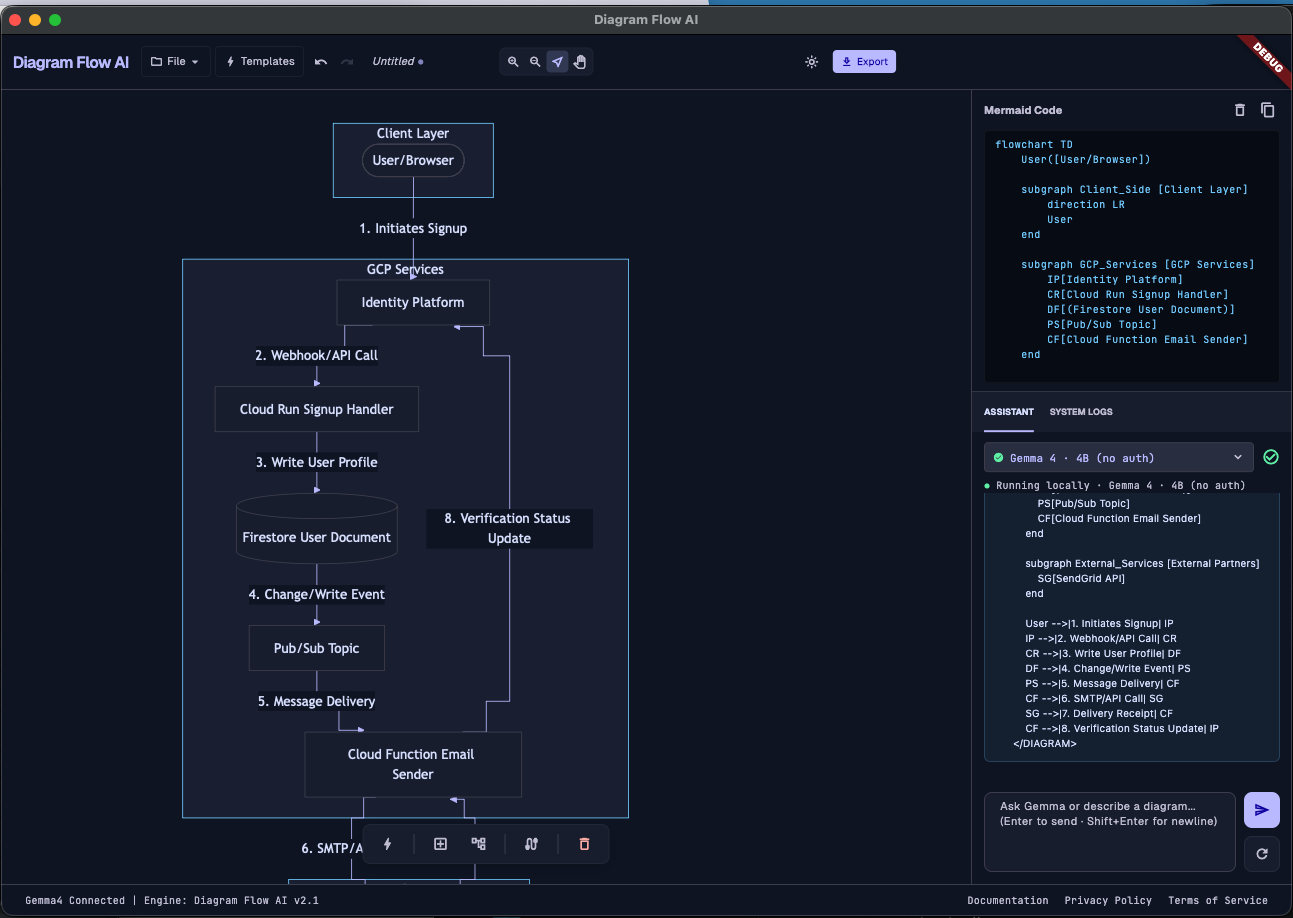Click the '4. Change/Write Event' edge label
The height and width of the screenshot is (918, 1293).
pyautogui.click(x=317, y=594)
